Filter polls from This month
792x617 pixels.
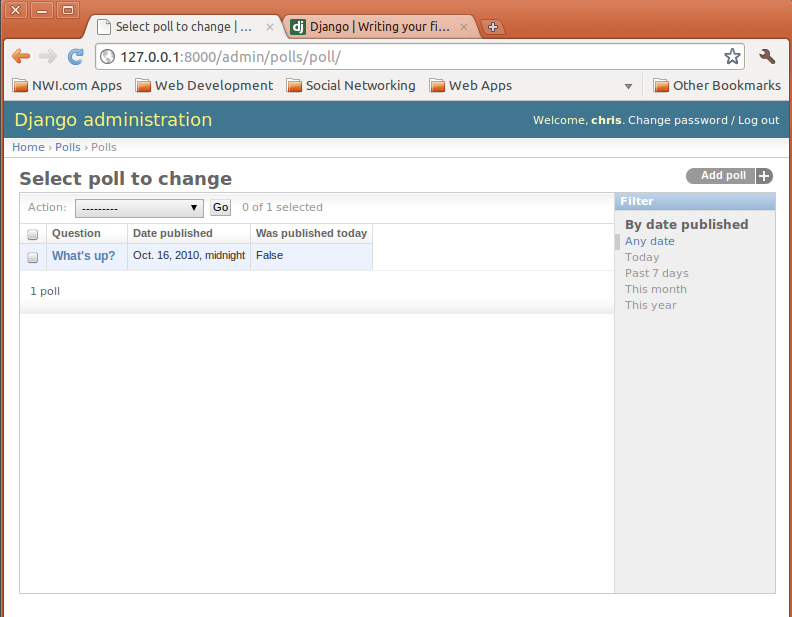(x=656, y=289)
